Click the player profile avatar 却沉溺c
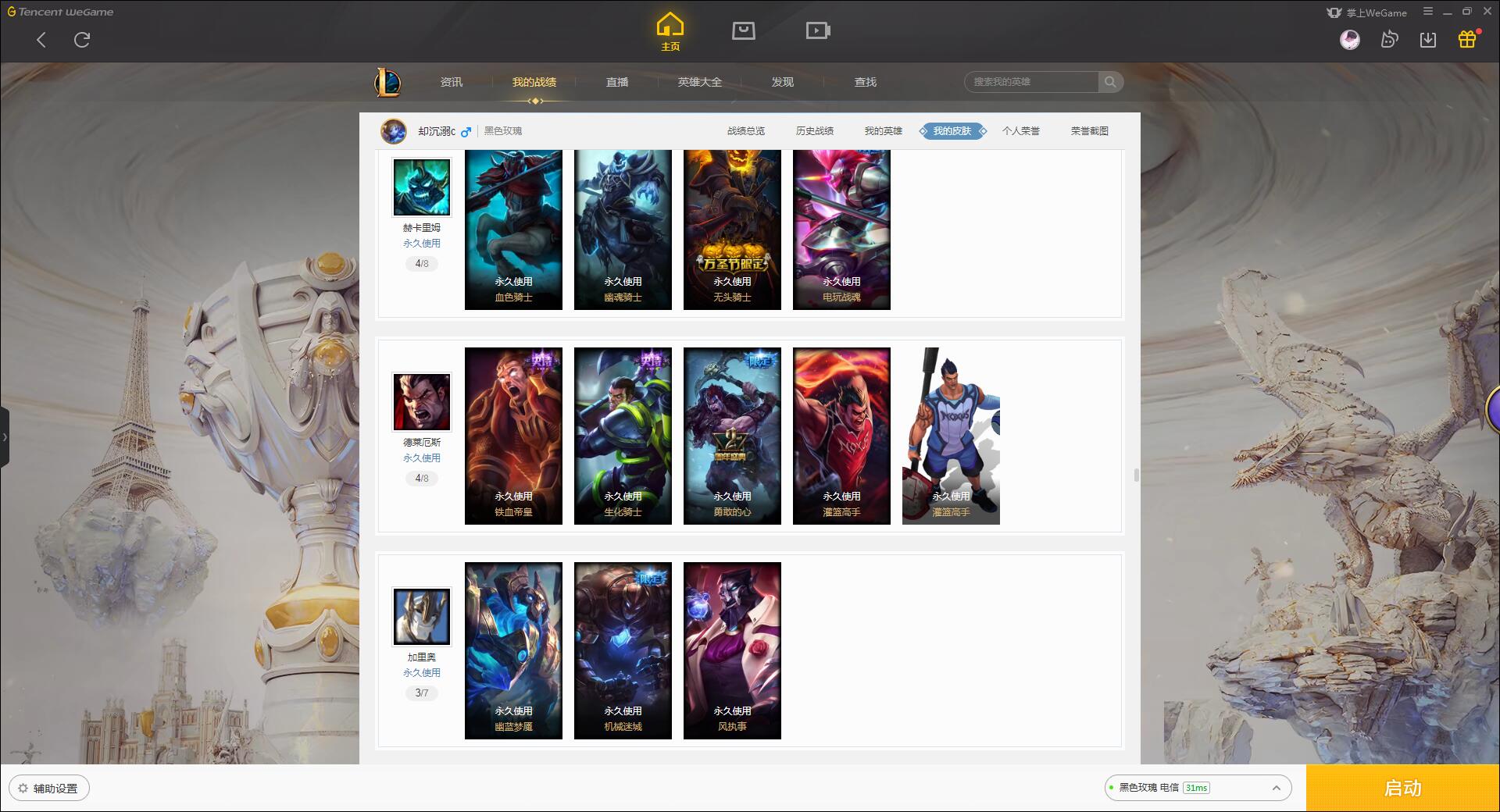This screenshot has width=1500, height=812. pyautogui.click(x=394, y=131)
